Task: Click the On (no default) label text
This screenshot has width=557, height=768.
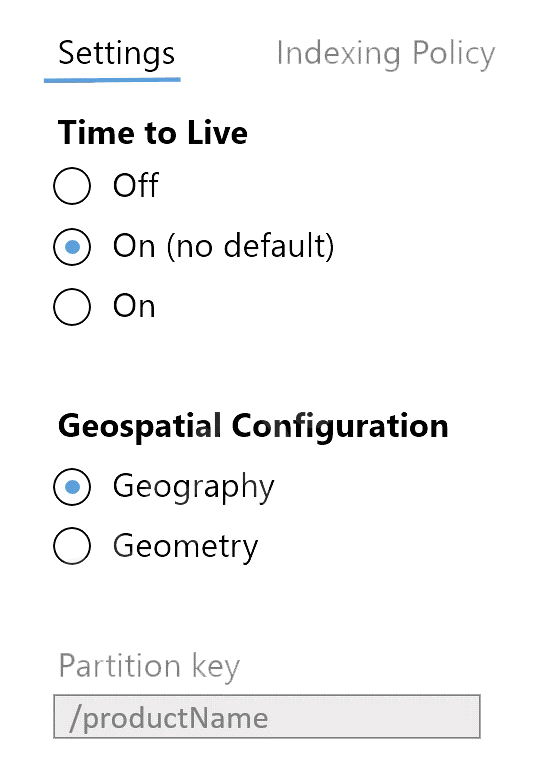Action: [223, 246]
